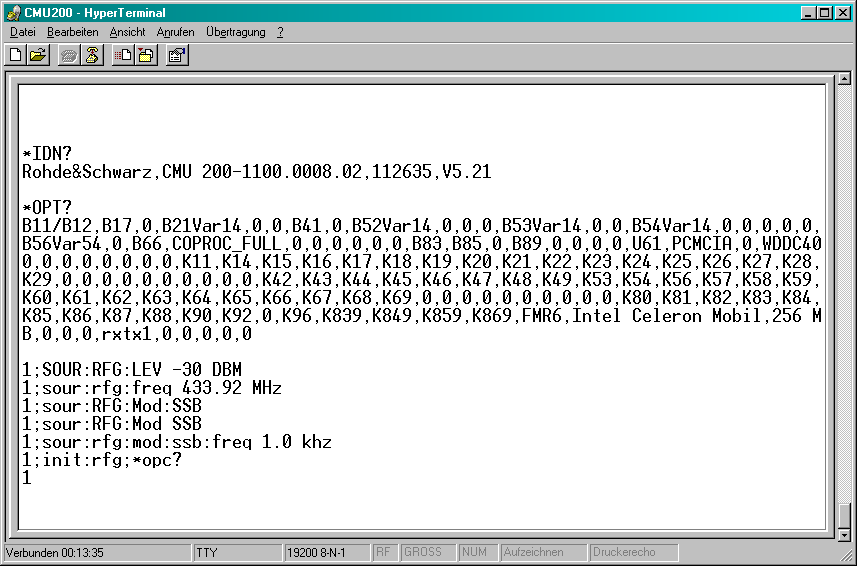Click the GROSS status bar indicator
The width and height of the screenshot is (857, 566).
click(x=428, y=552)
